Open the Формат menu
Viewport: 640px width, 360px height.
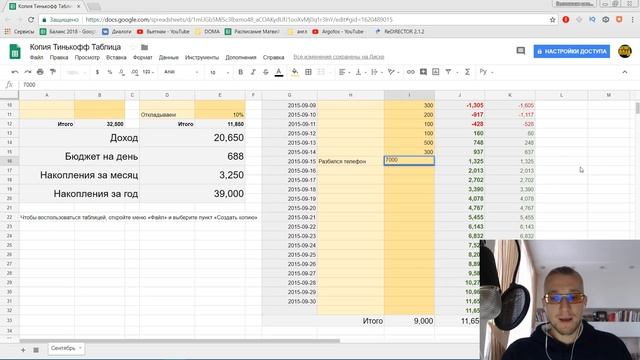point(142,58)
